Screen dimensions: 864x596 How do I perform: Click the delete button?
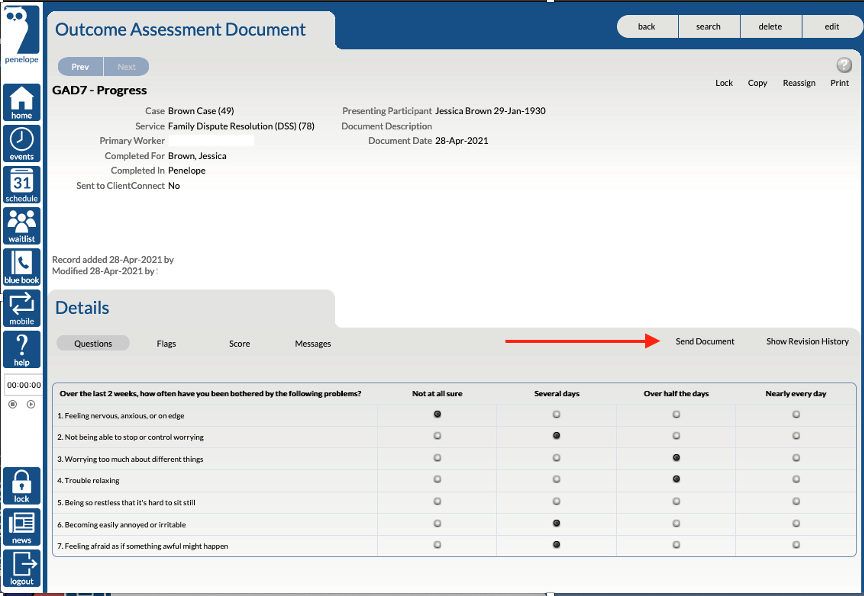[770, 26]
